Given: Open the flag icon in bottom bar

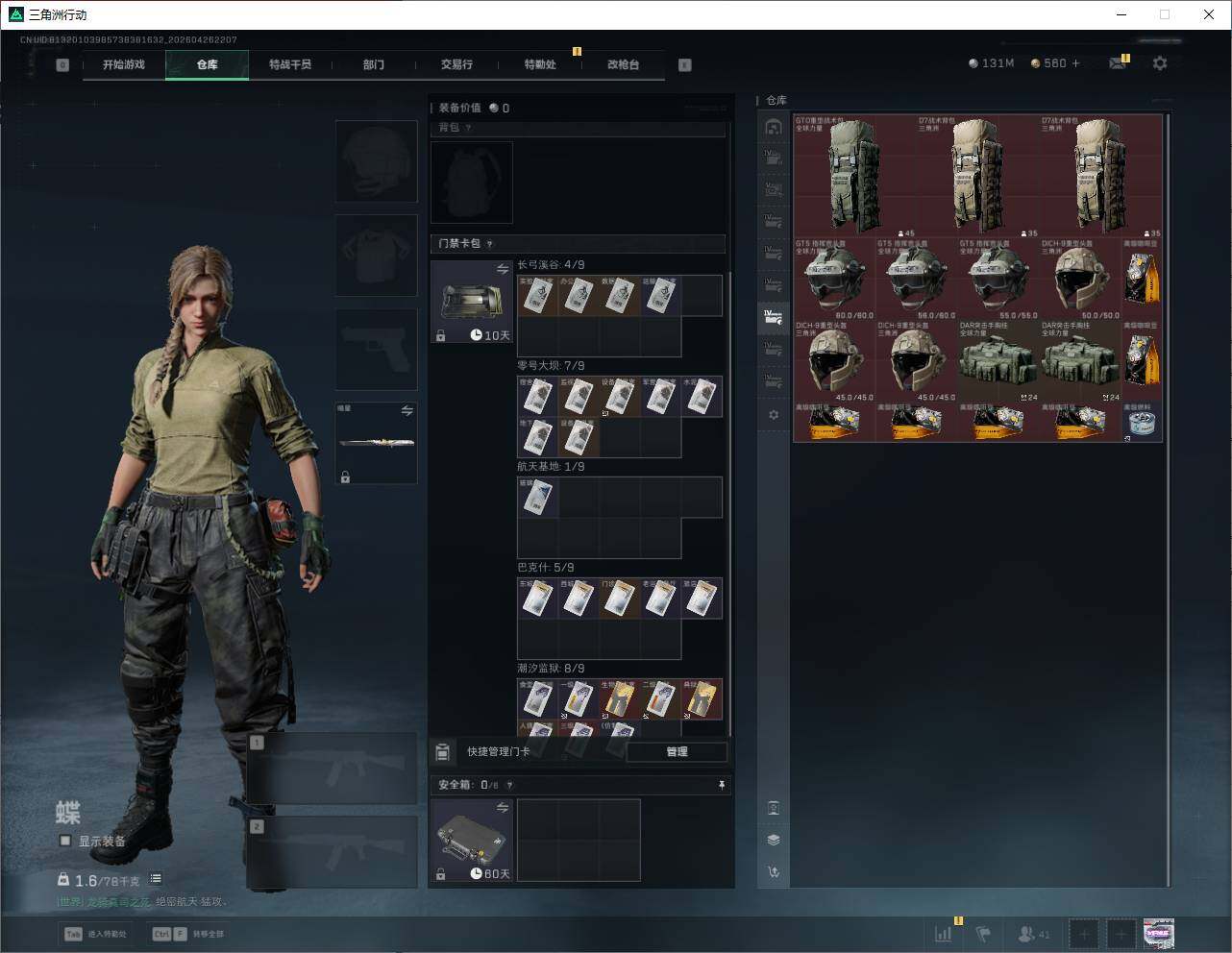Looking at the screenshot, I should (x=983, y=933).
